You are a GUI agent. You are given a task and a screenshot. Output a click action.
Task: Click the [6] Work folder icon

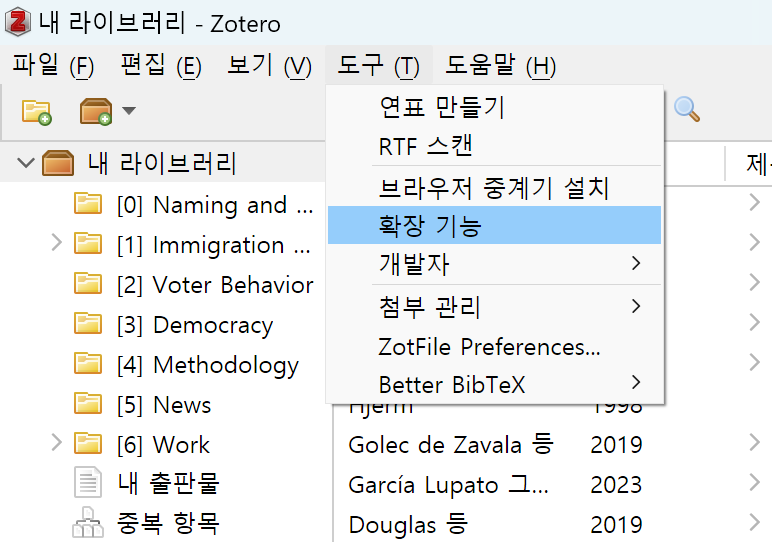pyautogui.click(x=88, y=444)
